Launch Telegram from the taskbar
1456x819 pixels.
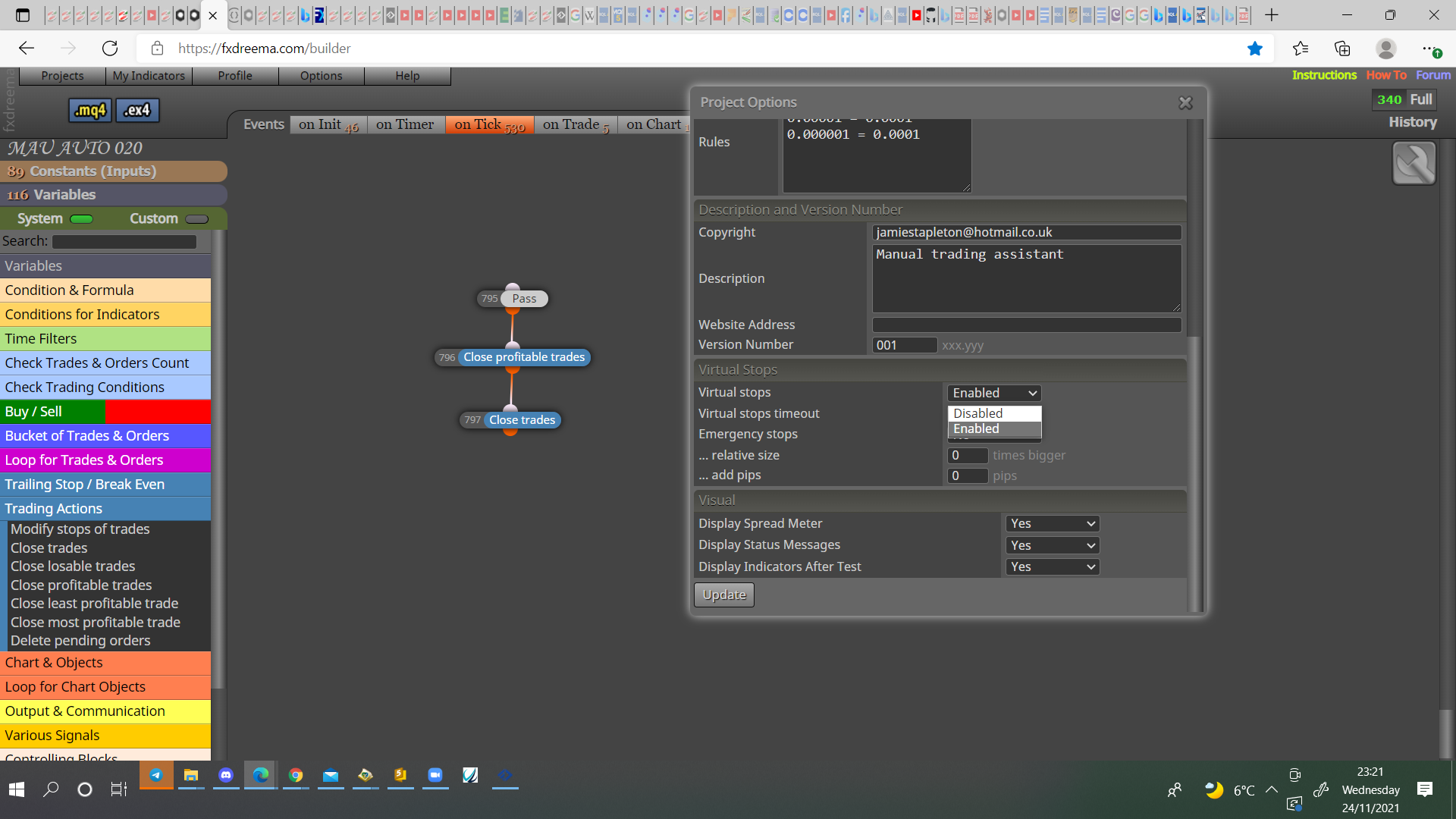click(156, 775)
